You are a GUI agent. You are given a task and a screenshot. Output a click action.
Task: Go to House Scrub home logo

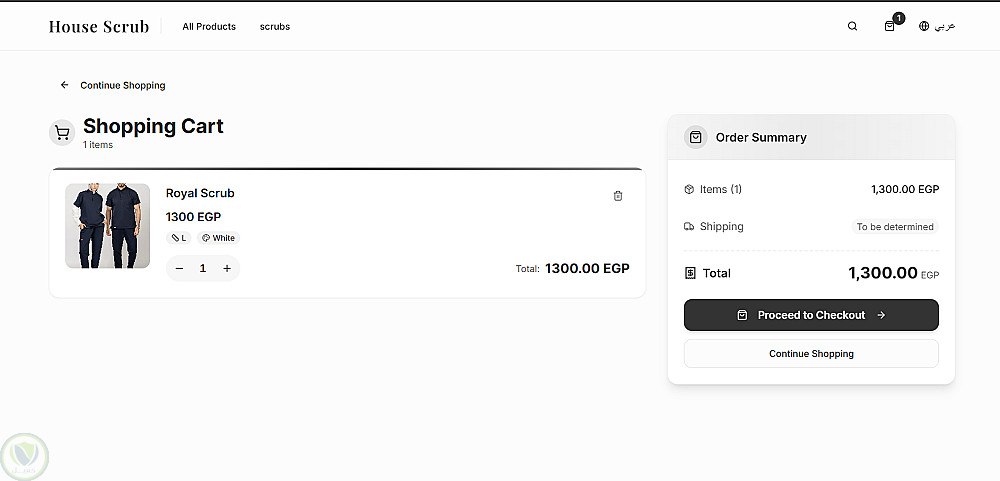click(x=99, y=27)
